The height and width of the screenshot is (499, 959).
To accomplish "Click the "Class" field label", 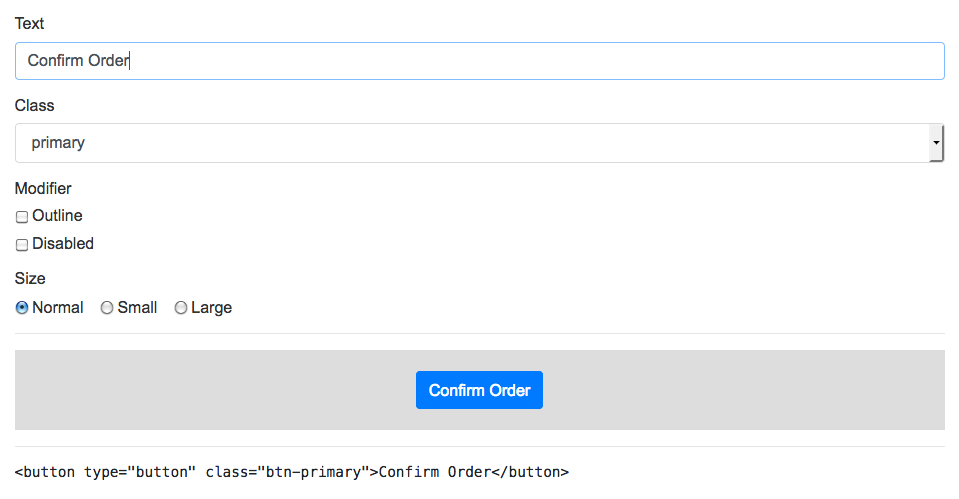I will (34, 105).
